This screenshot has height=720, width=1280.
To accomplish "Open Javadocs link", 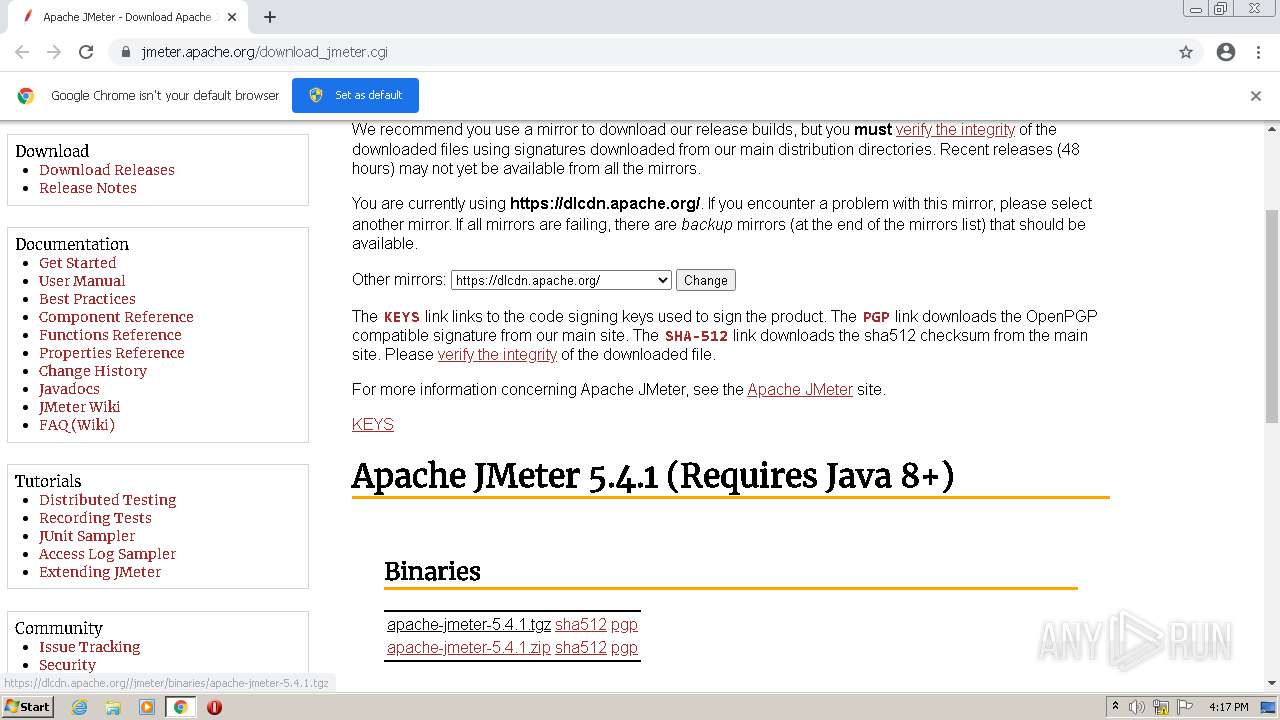I will pyautogui.click(x=69, y=389).
